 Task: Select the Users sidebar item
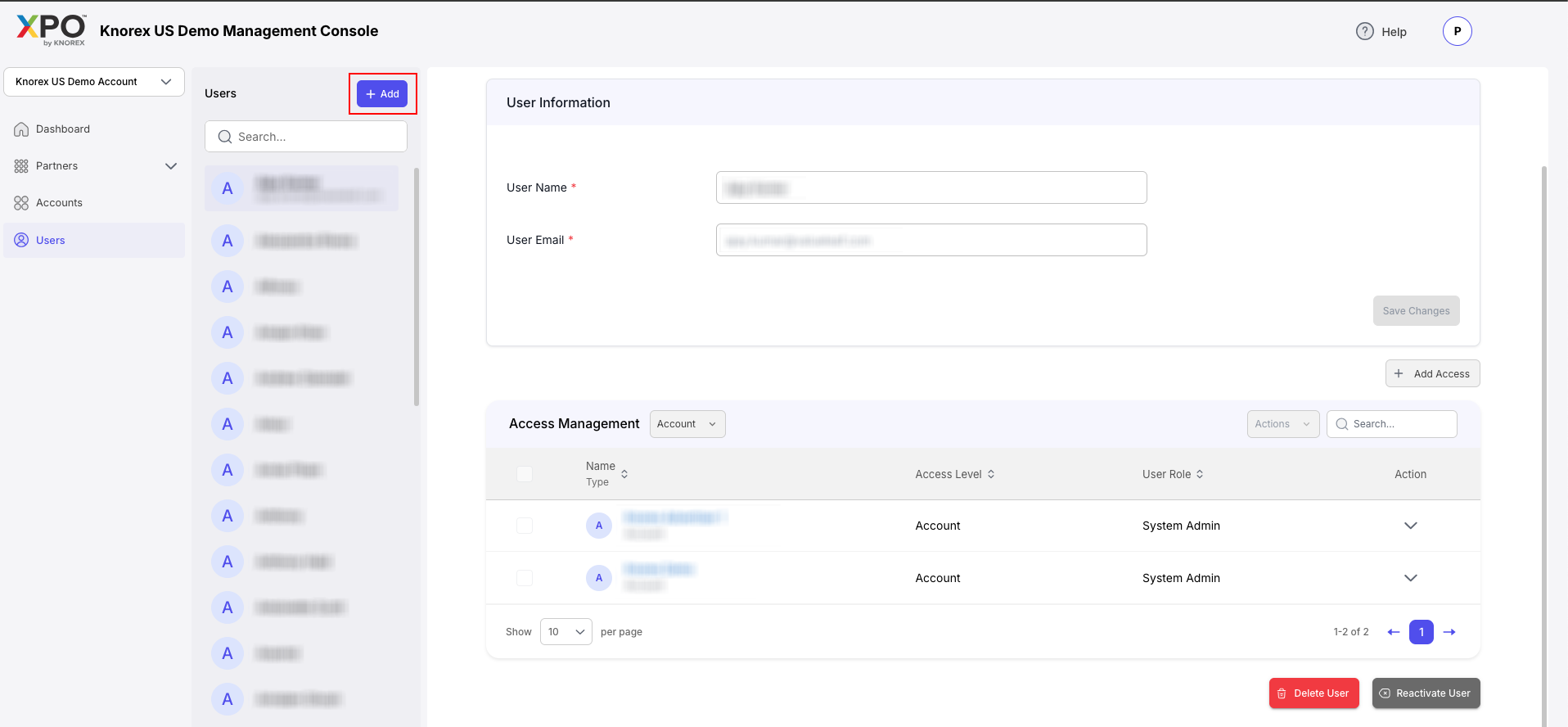[94, 240]
